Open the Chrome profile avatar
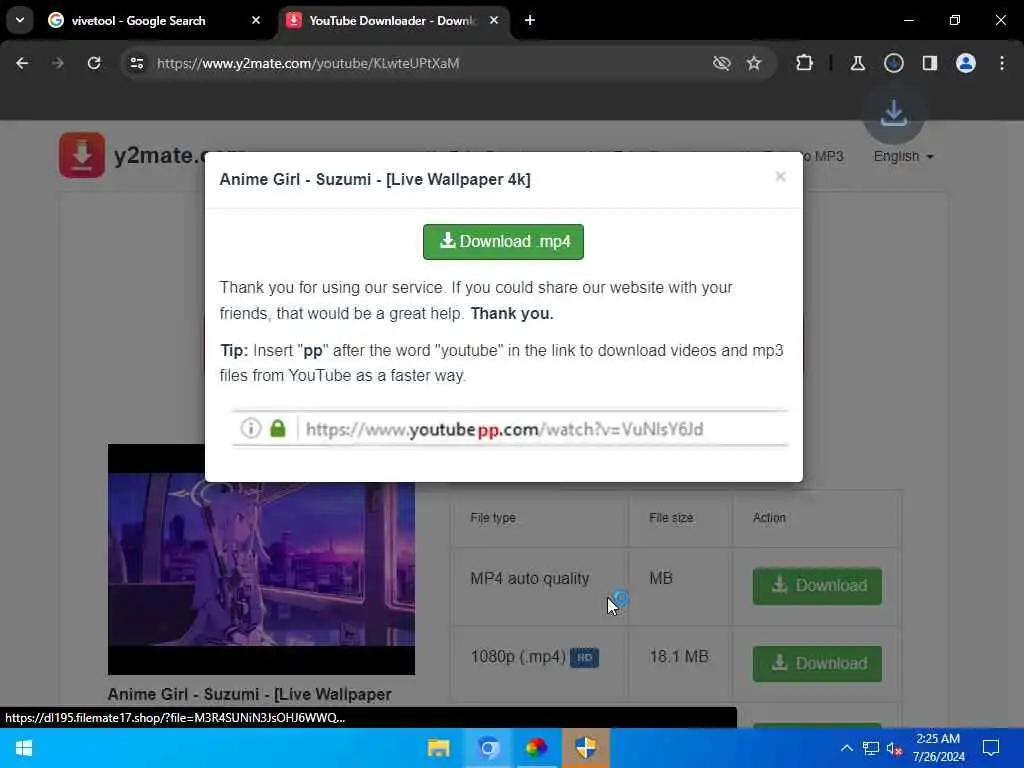Screen dimensions: 1024x768 tap(966, 63)
